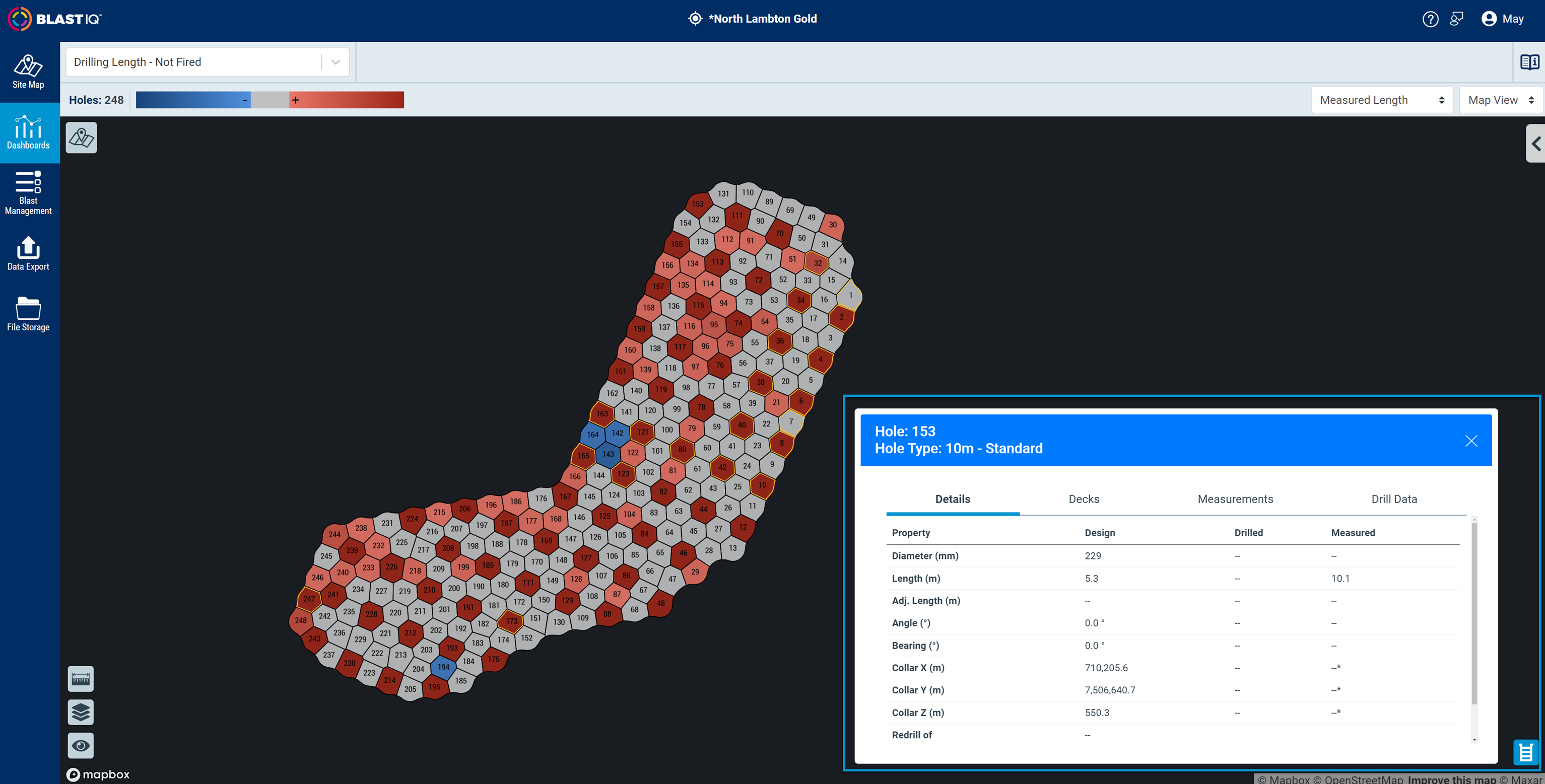Toggle the eye visibility control

(81, 745)
